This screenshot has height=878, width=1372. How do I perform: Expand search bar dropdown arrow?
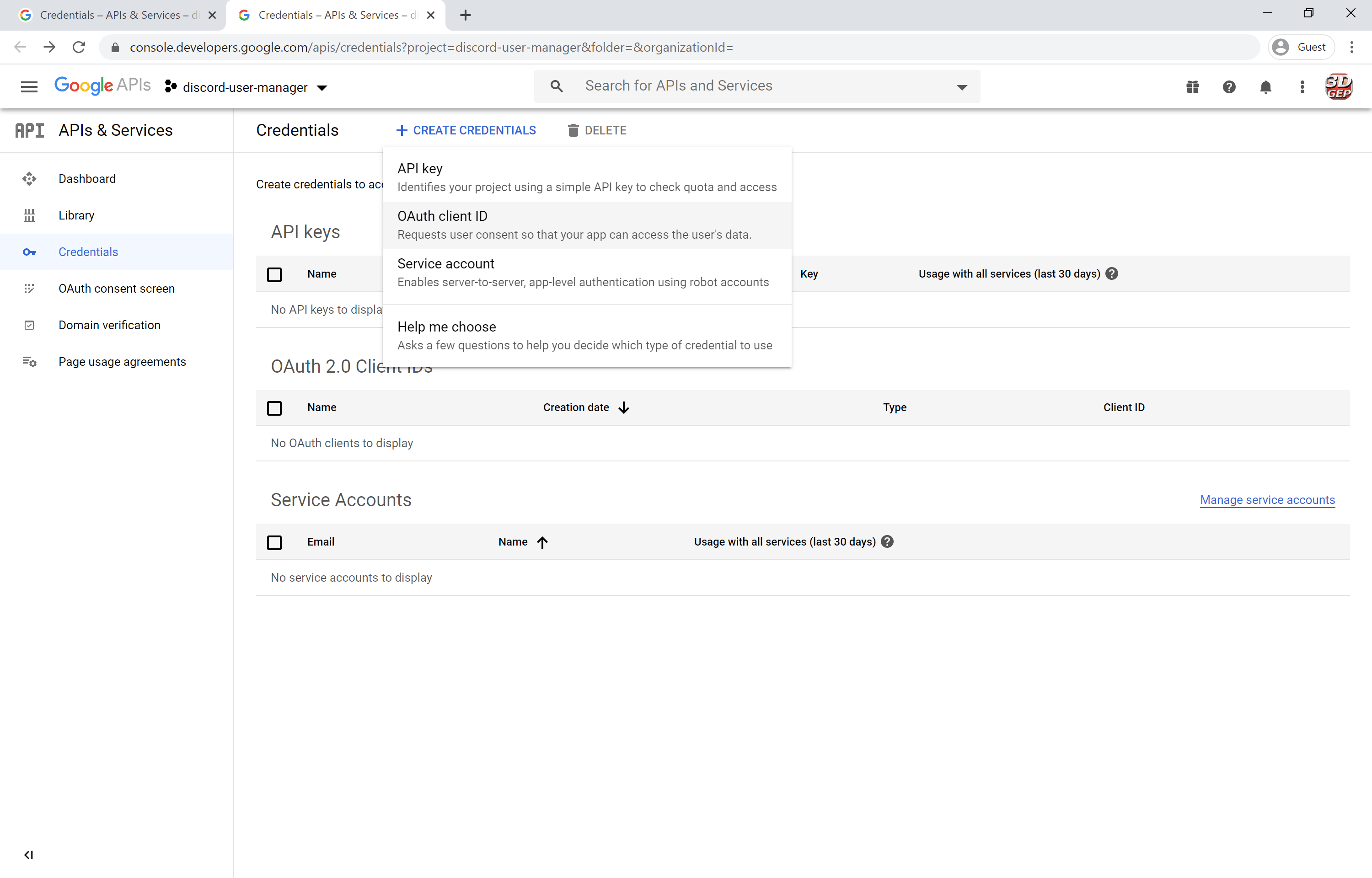click(x=962, y=87)
